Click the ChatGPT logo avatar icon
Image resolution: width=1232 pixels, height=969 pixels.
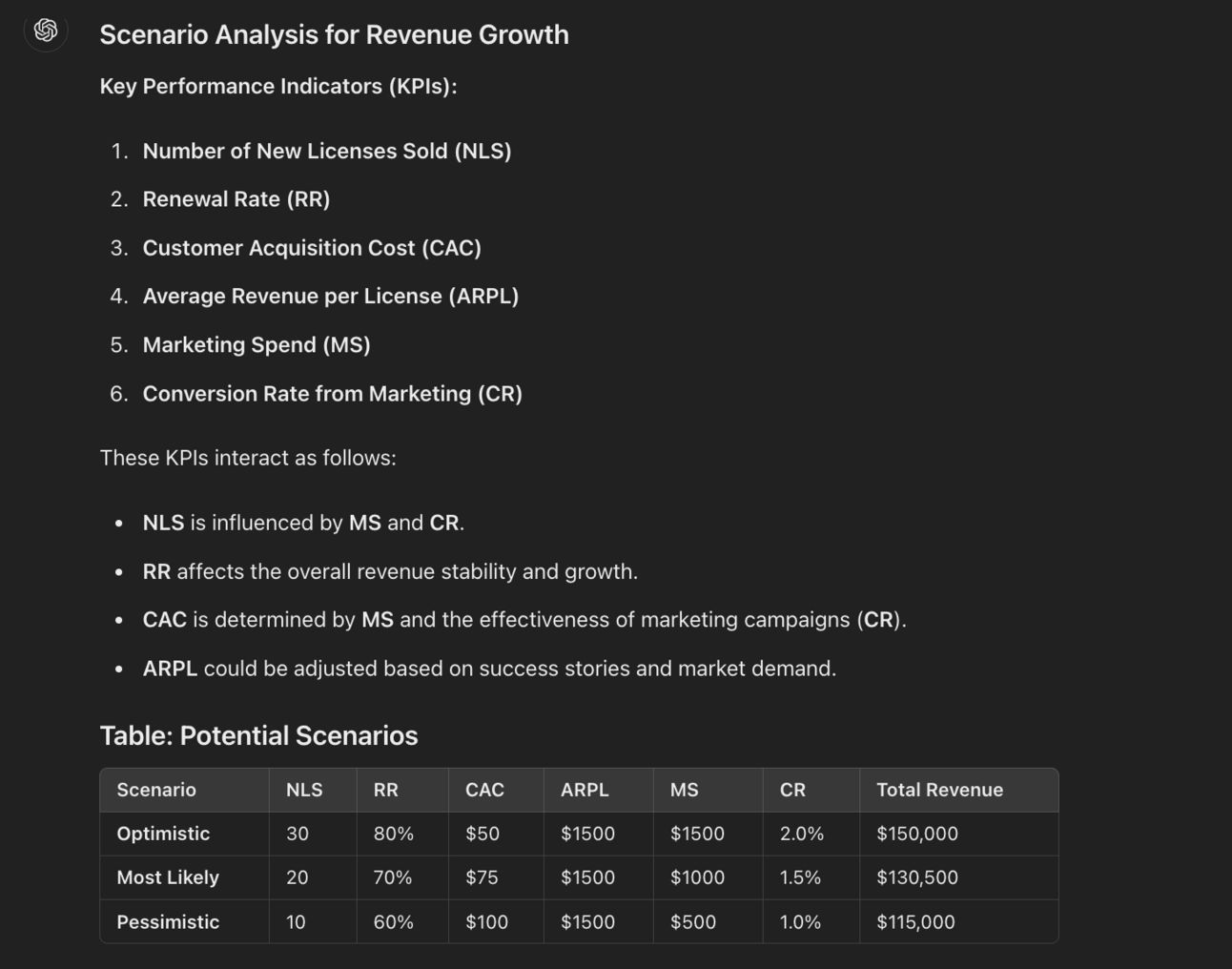tap(46, 31)
